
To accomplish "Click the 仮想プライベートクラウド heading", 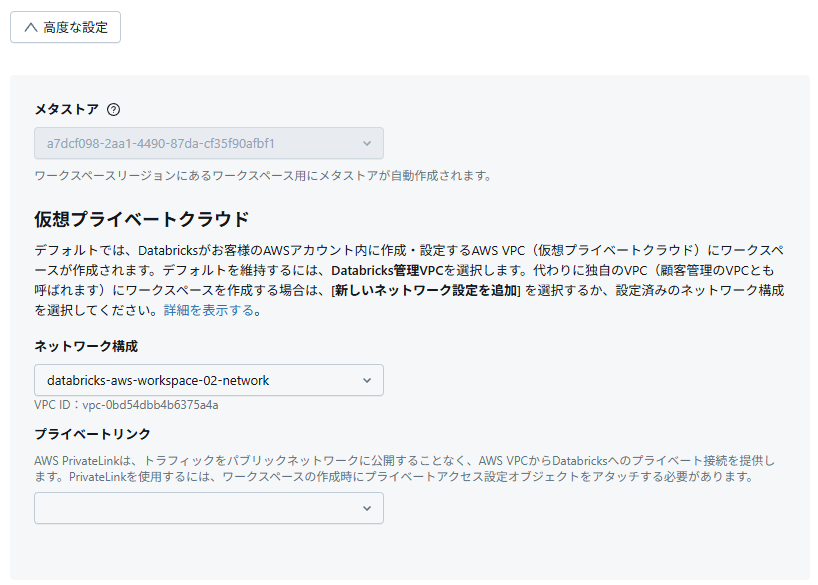I will click(141, 219).
